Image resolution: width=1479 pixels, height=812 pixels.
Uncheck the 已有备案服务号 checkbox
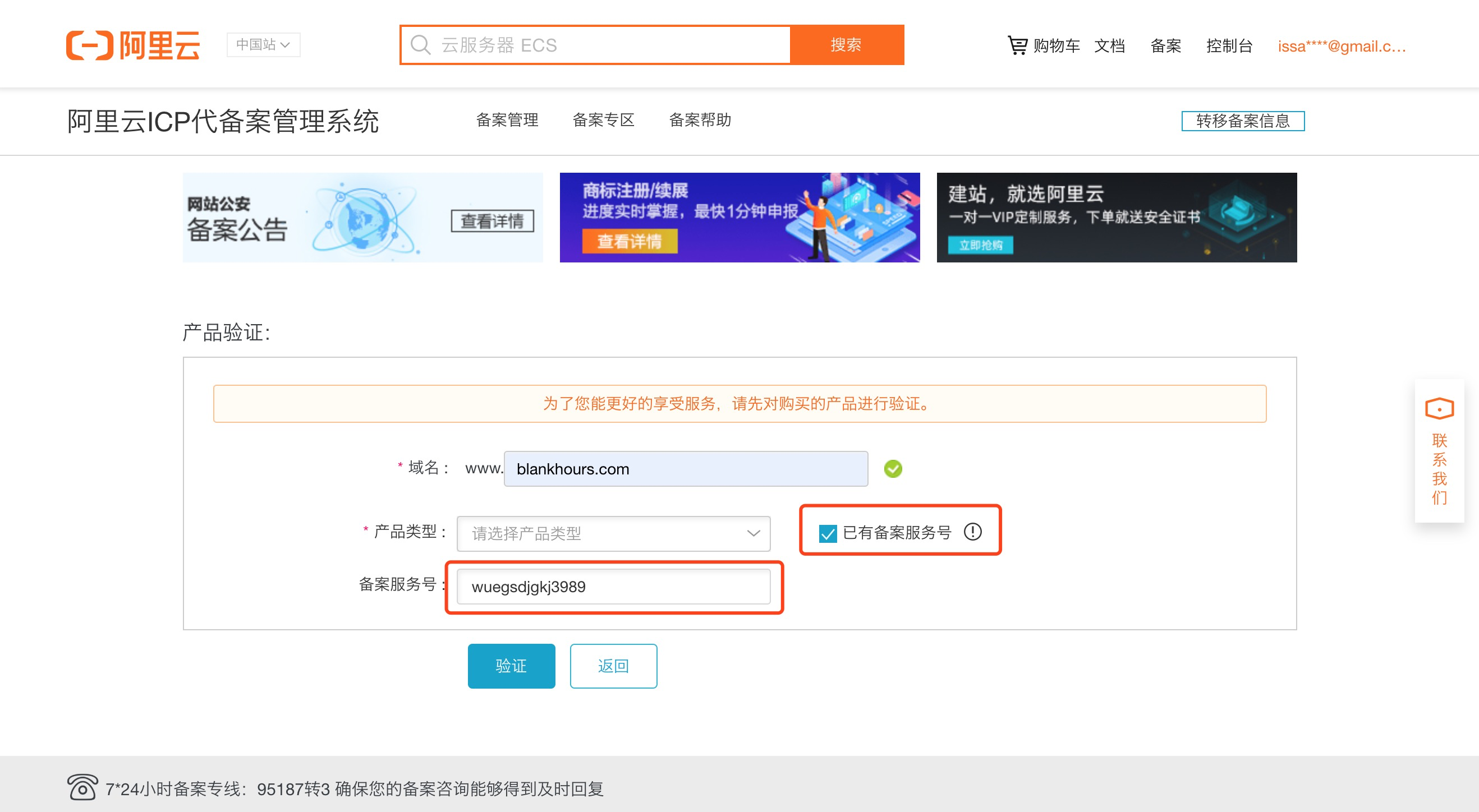tap(828, 533)
